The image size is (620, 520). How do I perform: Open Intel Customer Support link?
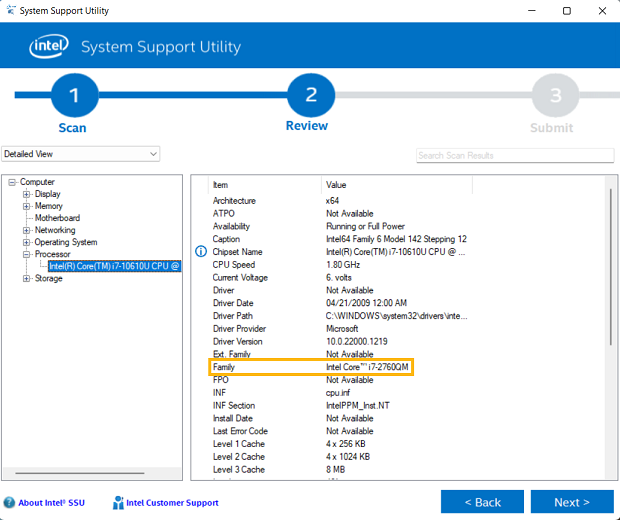(172, 503)
